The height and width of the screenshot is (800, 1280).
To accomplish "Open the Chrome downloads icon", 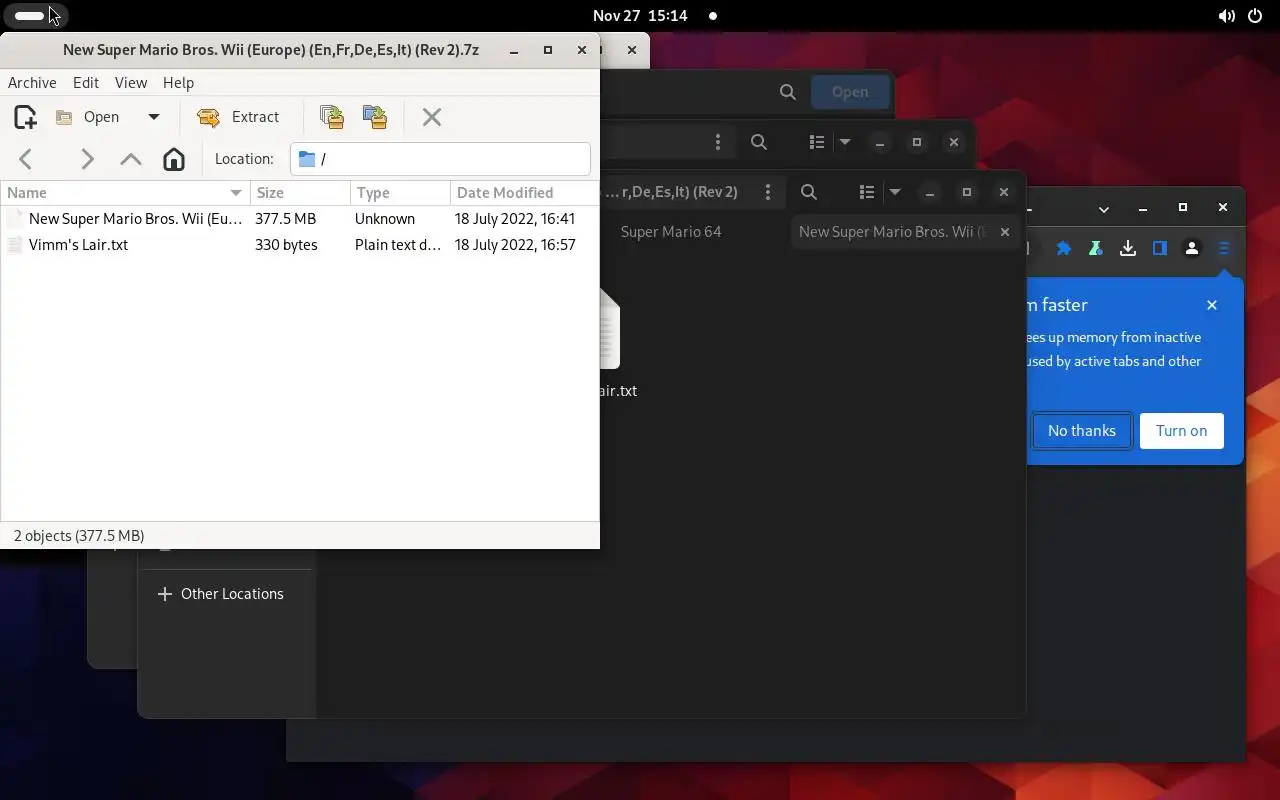I will tap(1128, 249).
